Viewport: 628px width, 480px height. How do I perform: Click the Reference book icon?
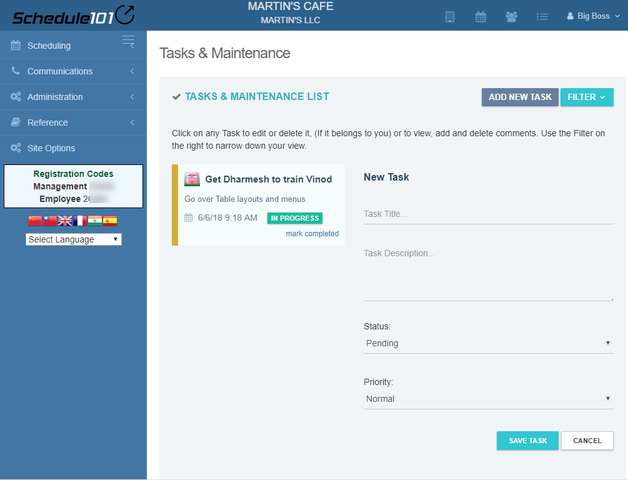[x=16, y=122]
